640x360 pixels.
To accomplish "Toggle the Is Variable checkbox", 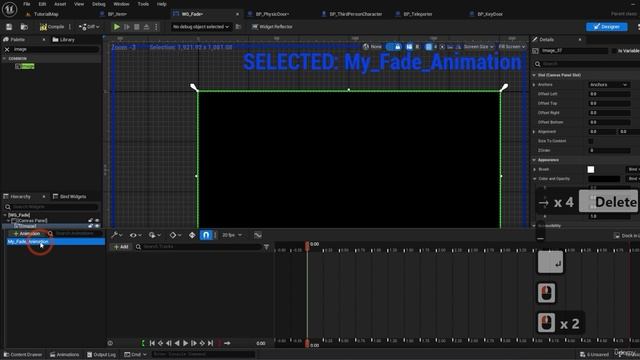I will click(x=614, y=51).
